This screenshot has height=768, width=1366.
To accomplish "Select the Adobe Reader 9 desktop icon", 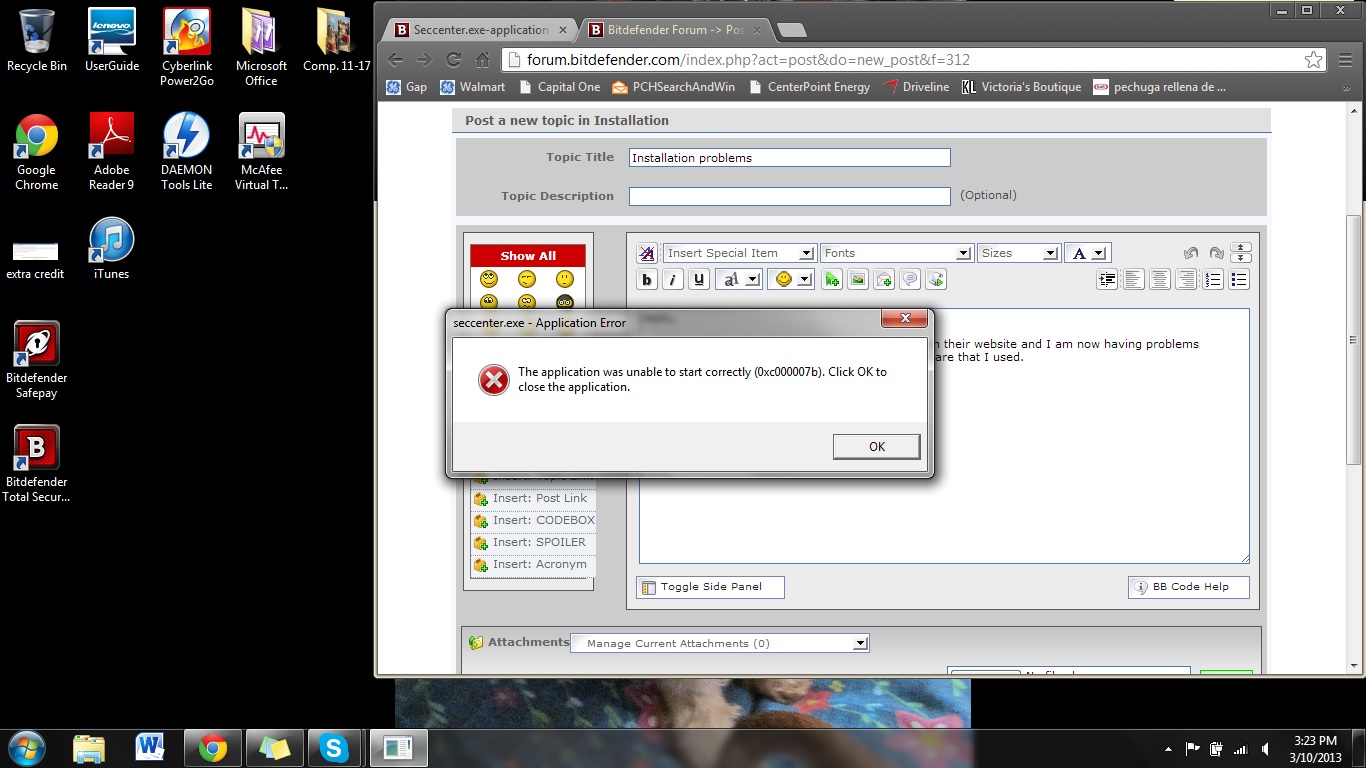I will pos(111,152).
